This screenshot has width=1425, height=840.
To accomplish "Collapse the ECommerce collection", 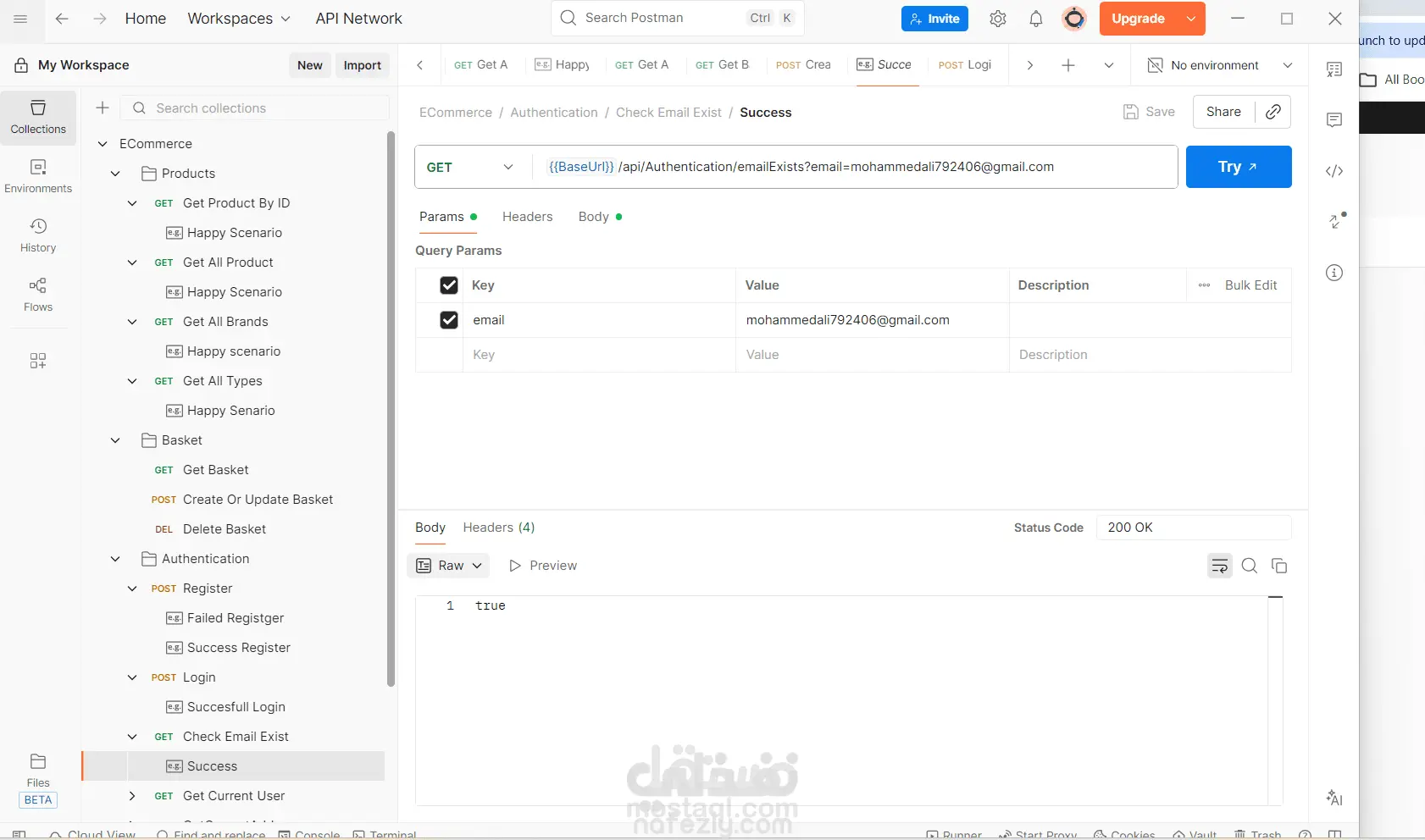I will click(103, 144).
